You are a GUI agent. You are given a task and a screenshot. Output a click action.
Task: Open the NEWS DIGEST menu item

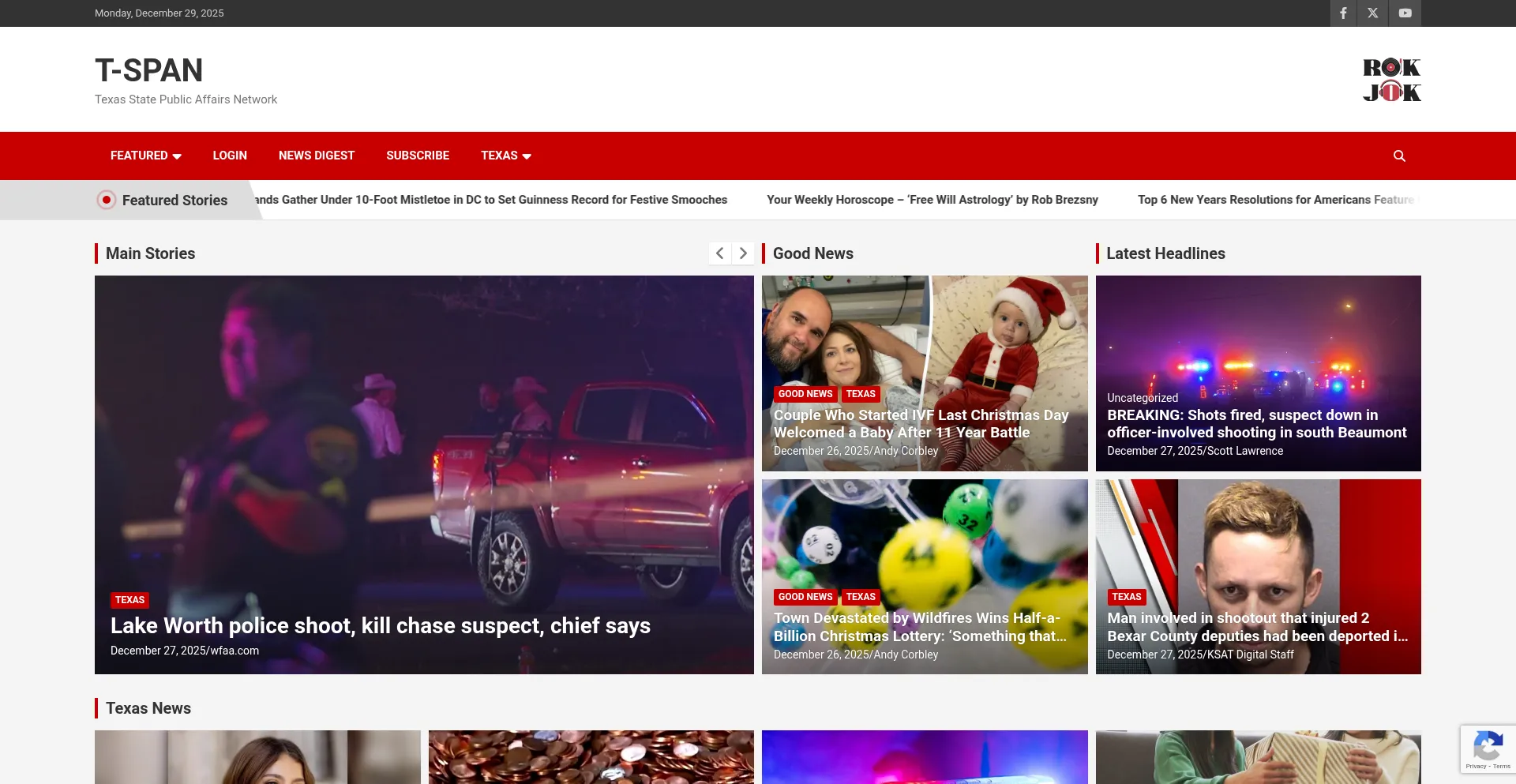(316, 156)
